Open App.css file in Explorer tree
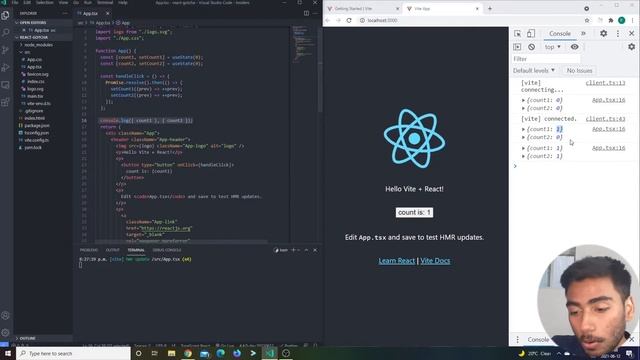640x360 pixels. (x=34, y=60)
